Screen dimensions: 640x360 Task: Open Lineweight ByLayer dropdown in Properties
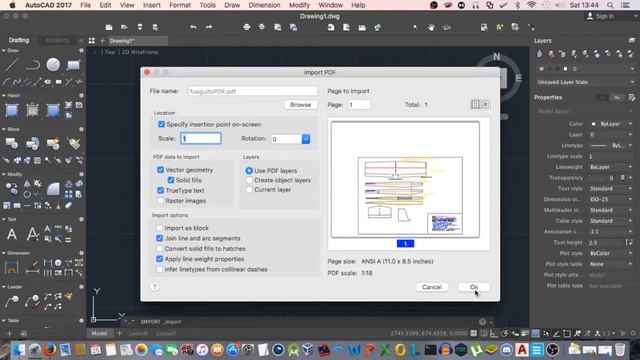pos(612,167)
